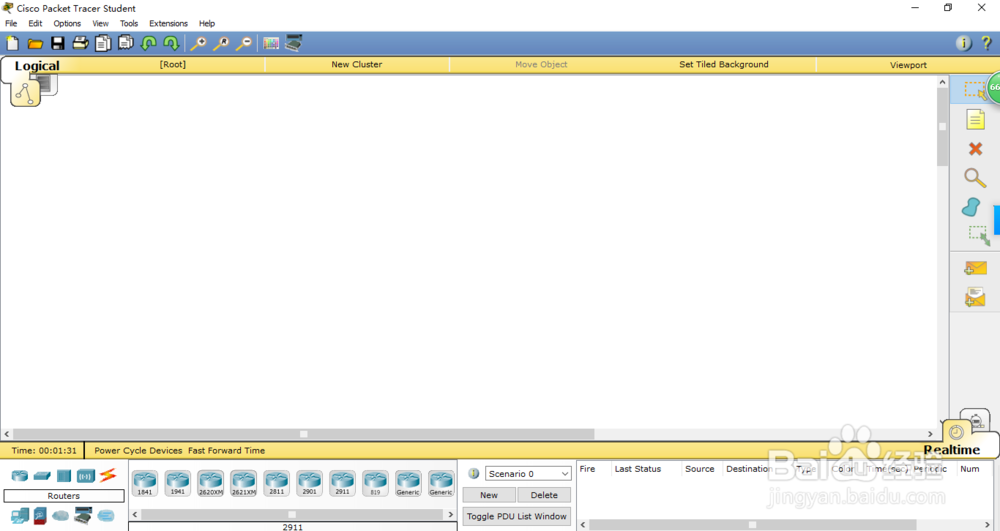Screen dimensions: 1000x531
Task: Choose the Draw Polygon shape tool
Action: tap(971, 207)
